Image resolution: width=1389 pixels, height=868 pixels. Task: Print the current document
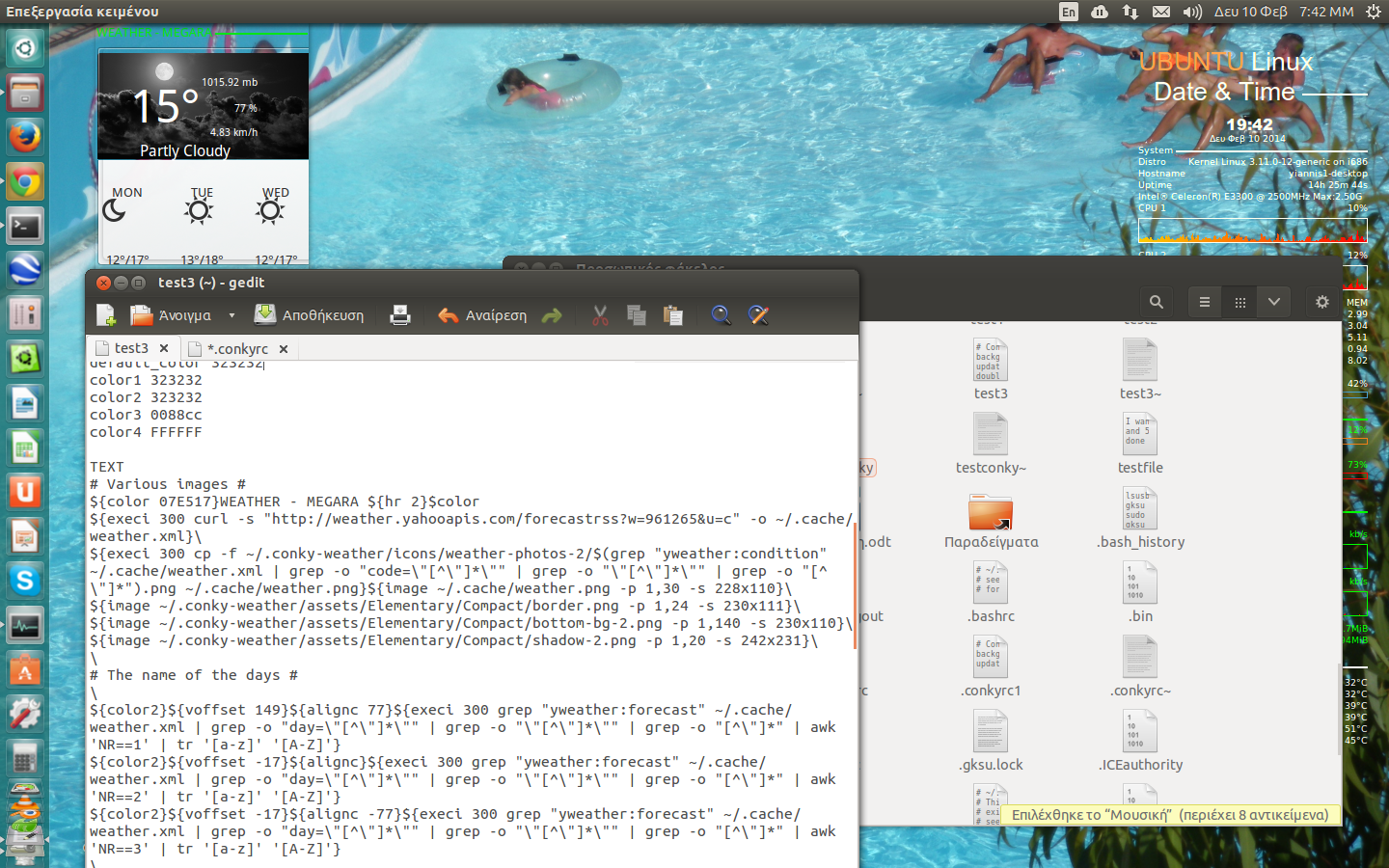pyautogui.click(x=400, y=315)
